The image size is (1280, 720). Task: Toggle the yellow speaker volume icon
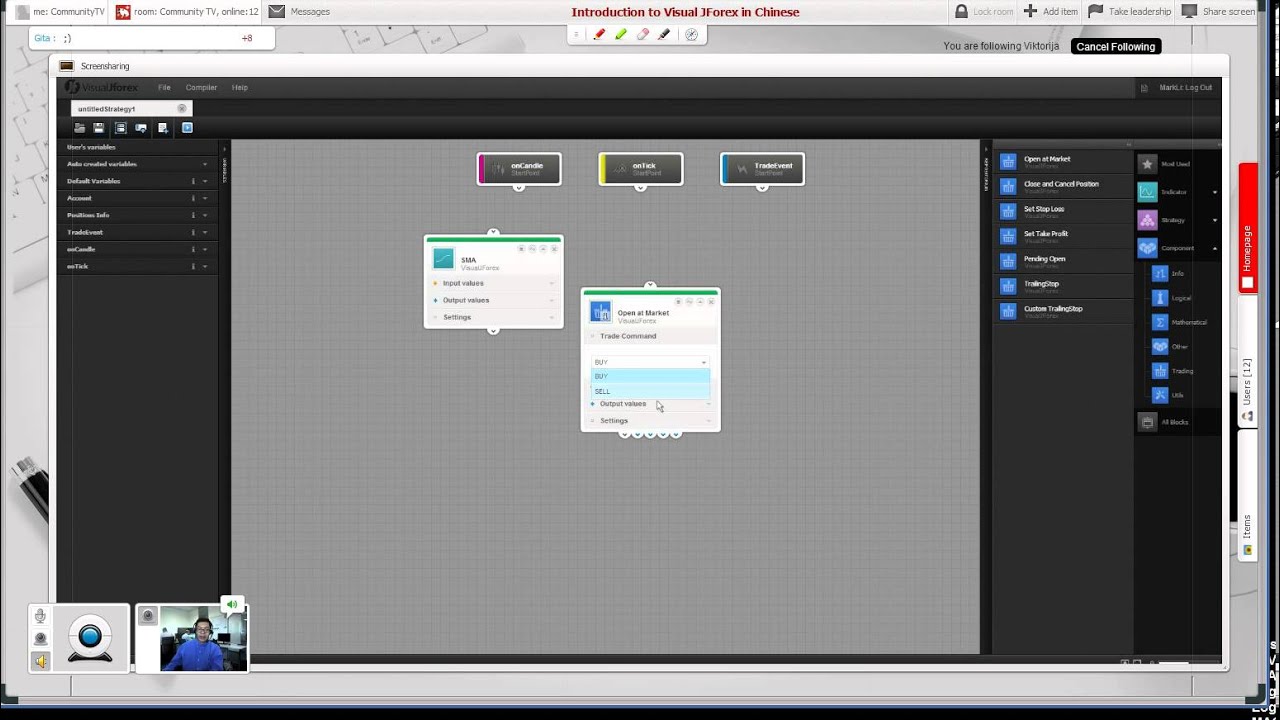point(41,661)
